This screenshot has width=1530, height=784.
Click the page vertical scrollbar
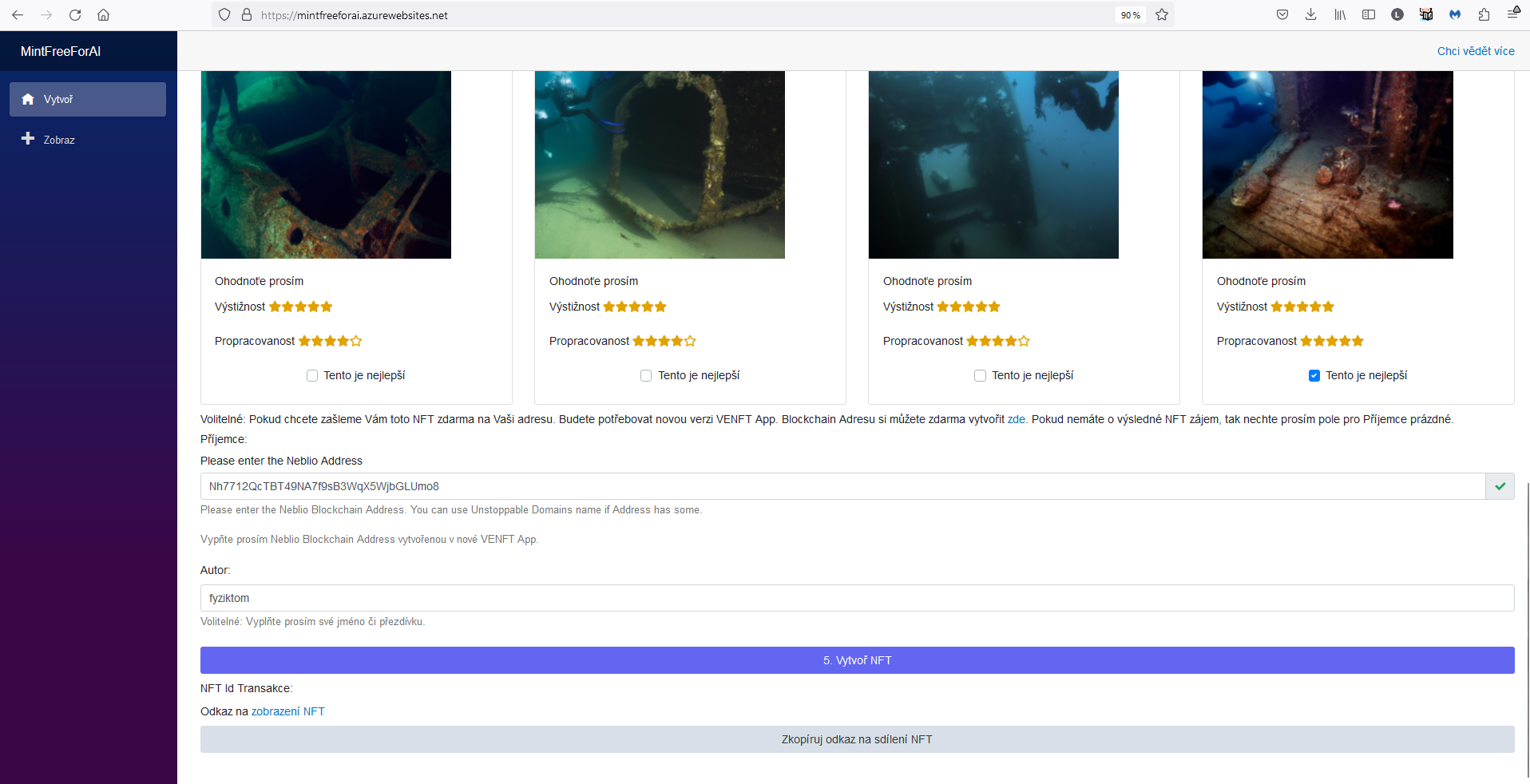coord(1527,629)
